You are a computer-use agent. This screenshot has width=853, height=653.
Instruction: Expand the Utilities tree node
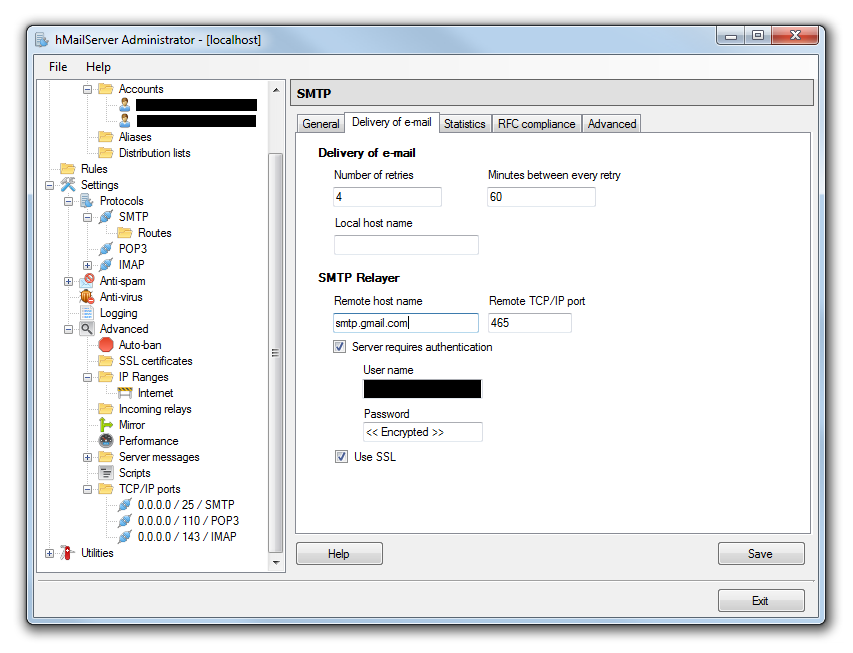coord(50,553)
